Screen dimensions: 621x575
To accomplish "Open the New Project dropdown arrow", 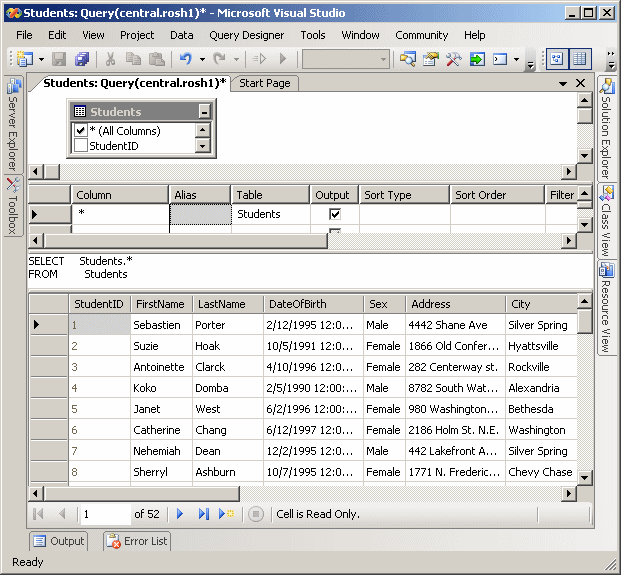I will 41,59.
